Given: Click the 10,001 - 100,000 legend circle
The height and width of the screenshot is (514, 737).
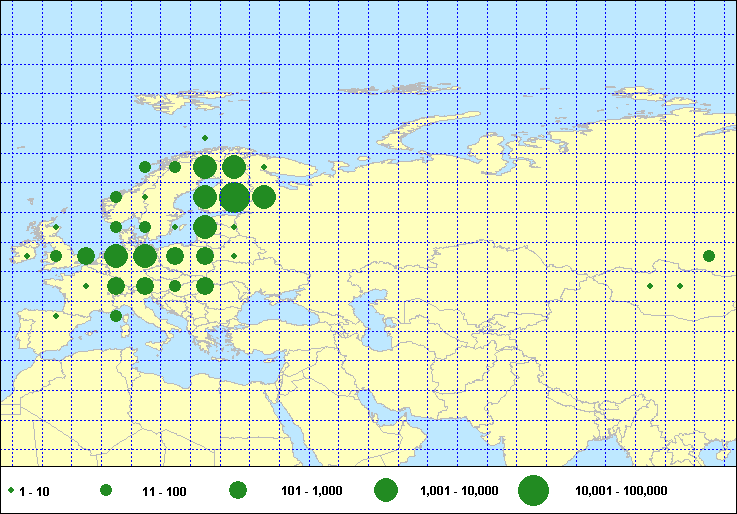Looking at the screenshot, I should tap(534, 491).
